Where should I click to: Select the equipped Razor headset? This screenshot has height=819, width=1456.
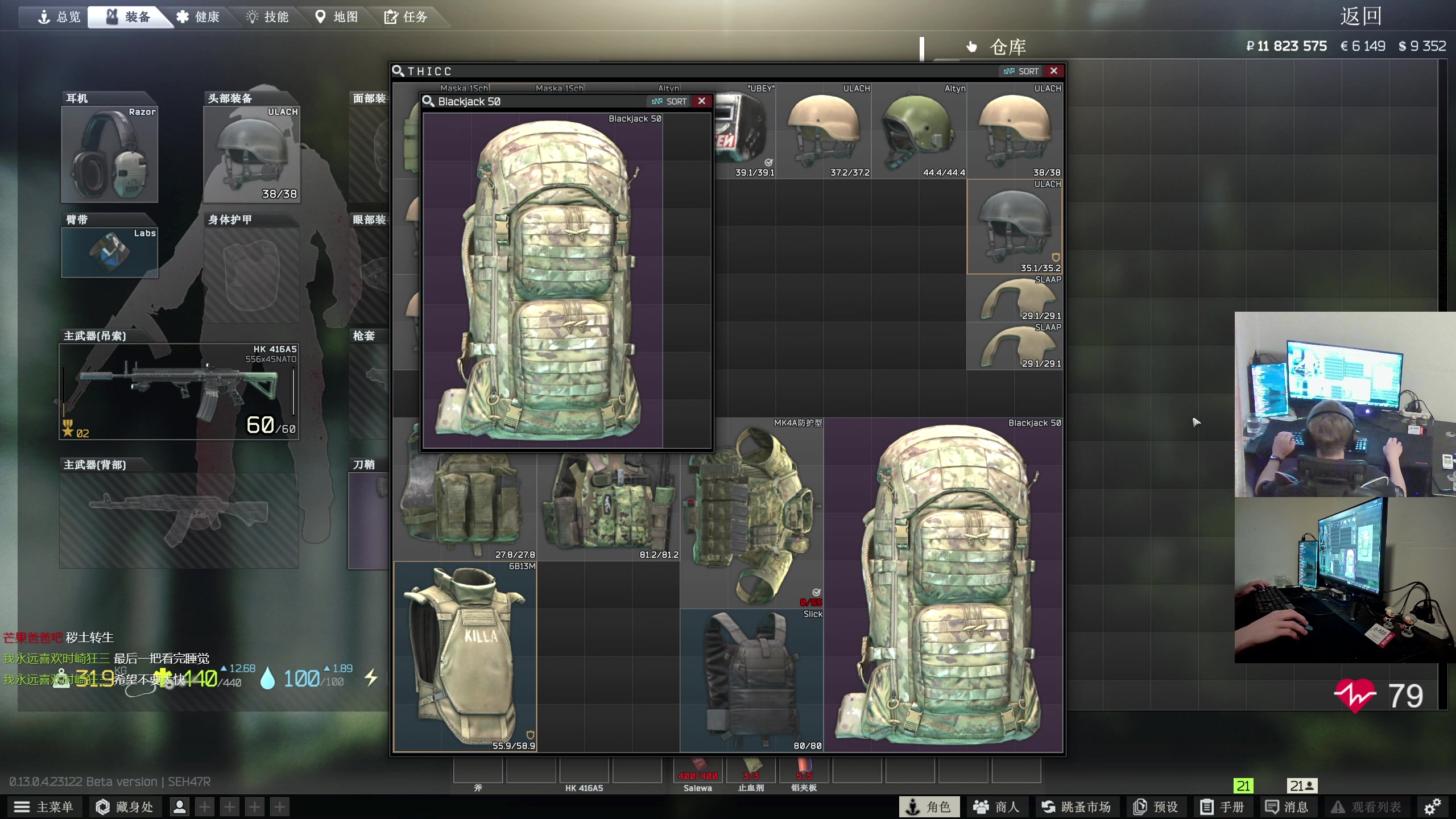click(109, 154)
